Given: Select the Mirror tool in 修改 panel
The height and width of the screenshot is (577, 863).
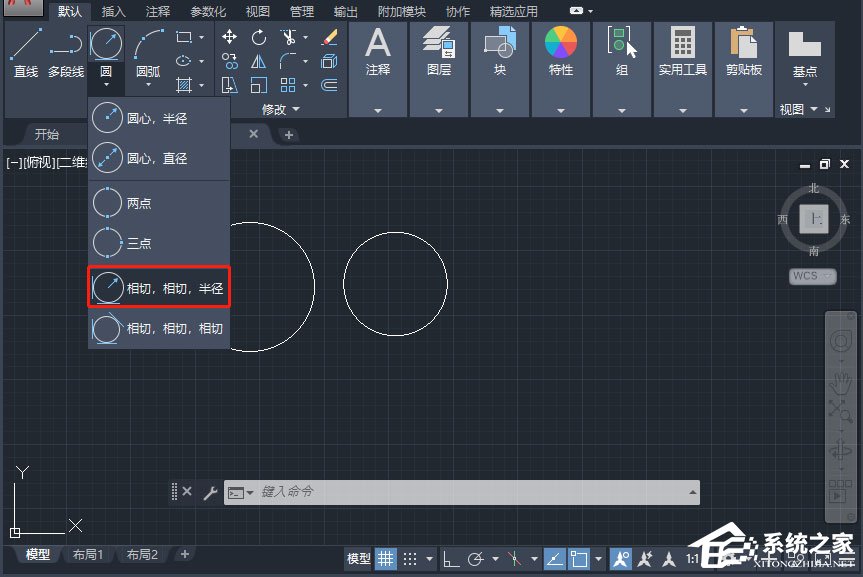Looking at the screenshot, I should [x=257, y=61].
